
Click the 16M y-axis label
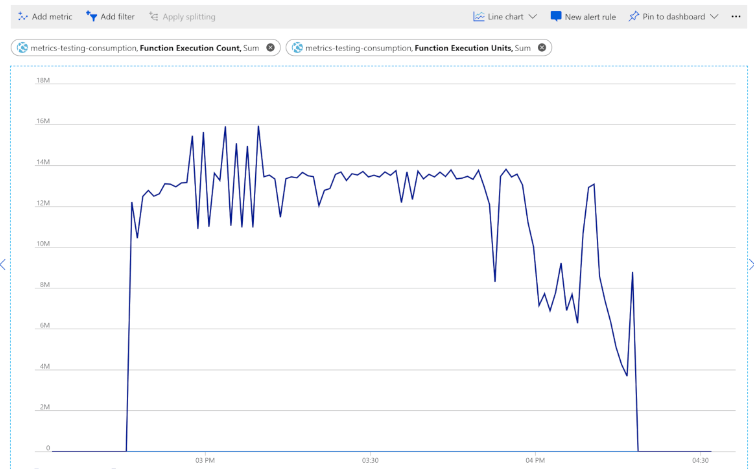point(43,121)
